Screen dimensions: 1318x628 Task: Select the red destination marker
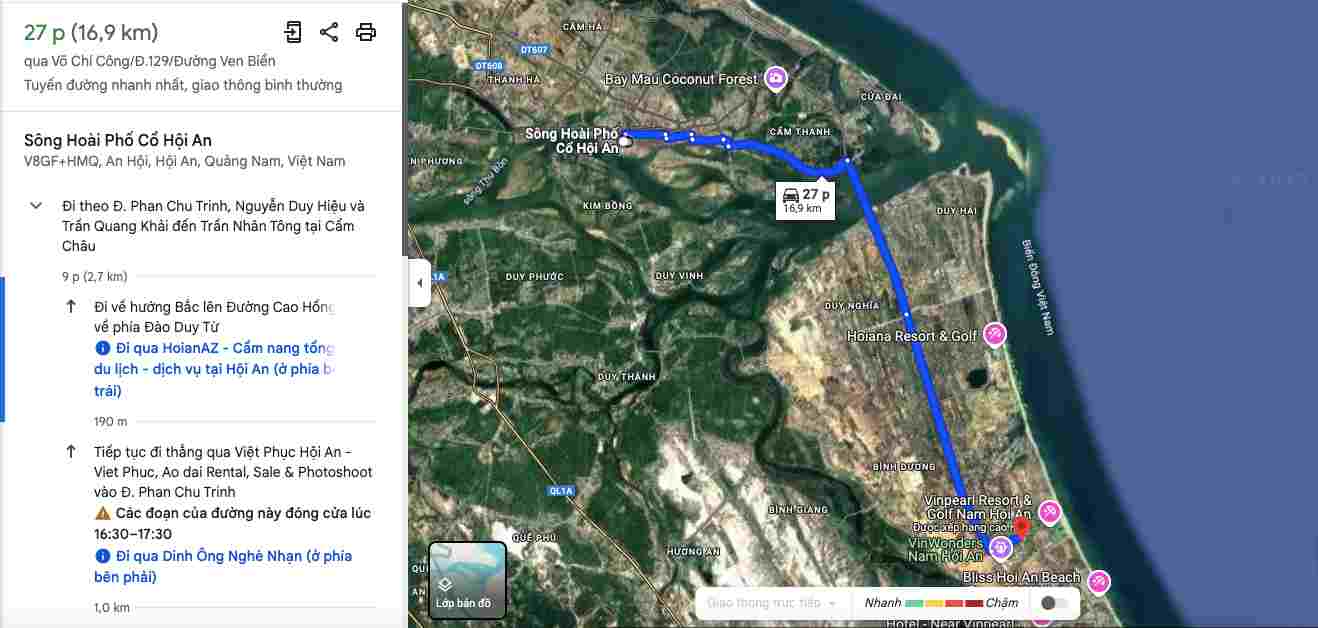(x=1021, y=527)
